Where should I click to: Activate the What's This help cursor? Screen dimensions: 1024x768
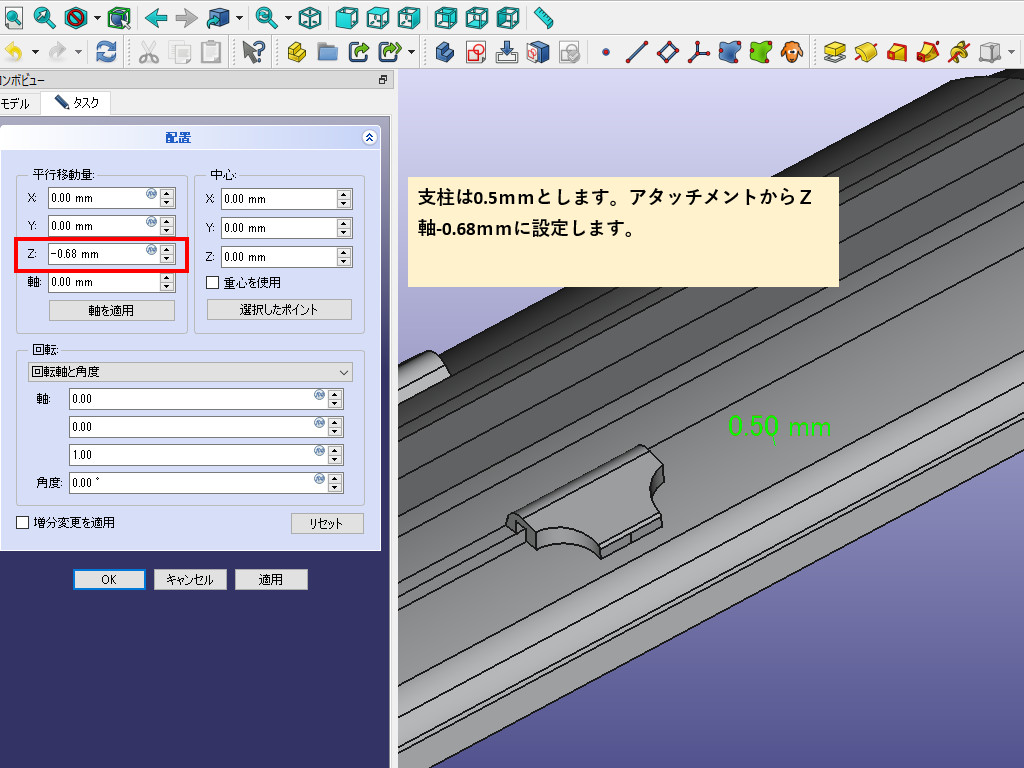click(x=254, y=52)
